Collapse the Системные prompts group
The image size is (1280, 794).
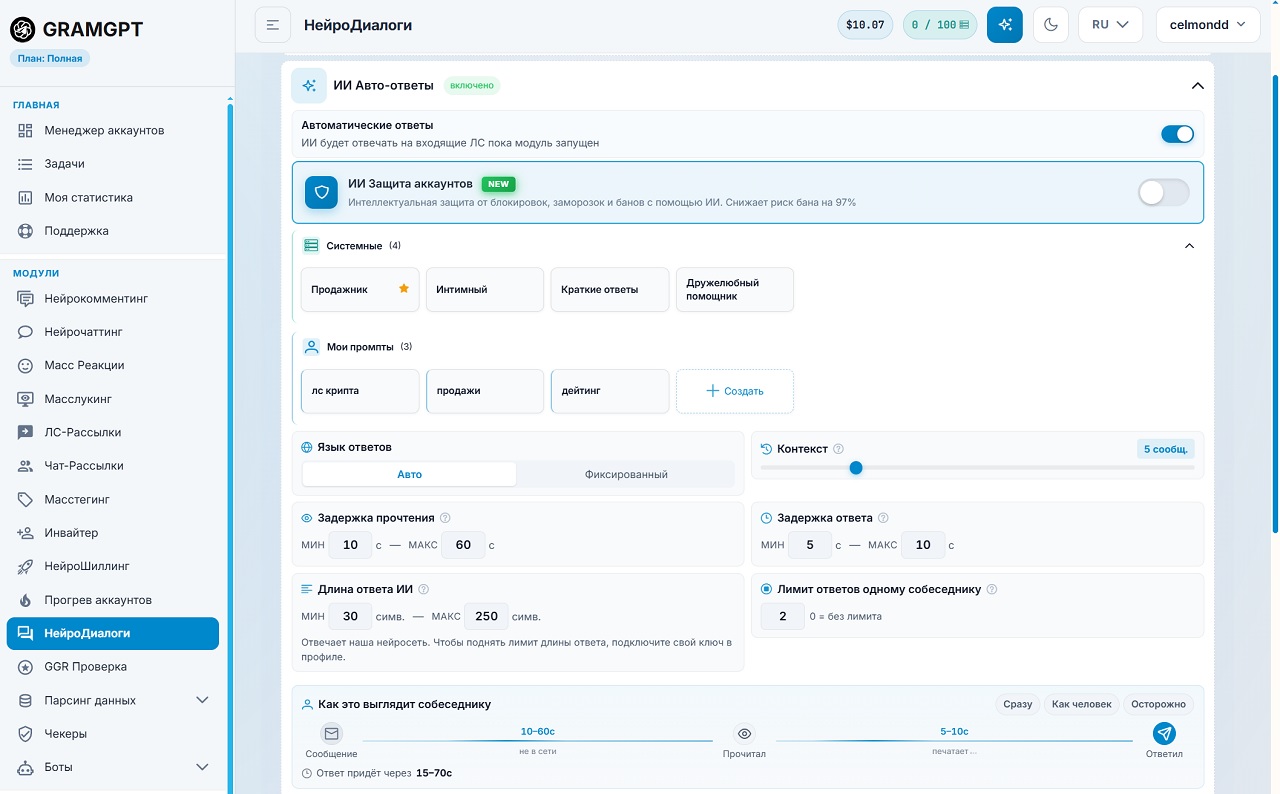1189,246
